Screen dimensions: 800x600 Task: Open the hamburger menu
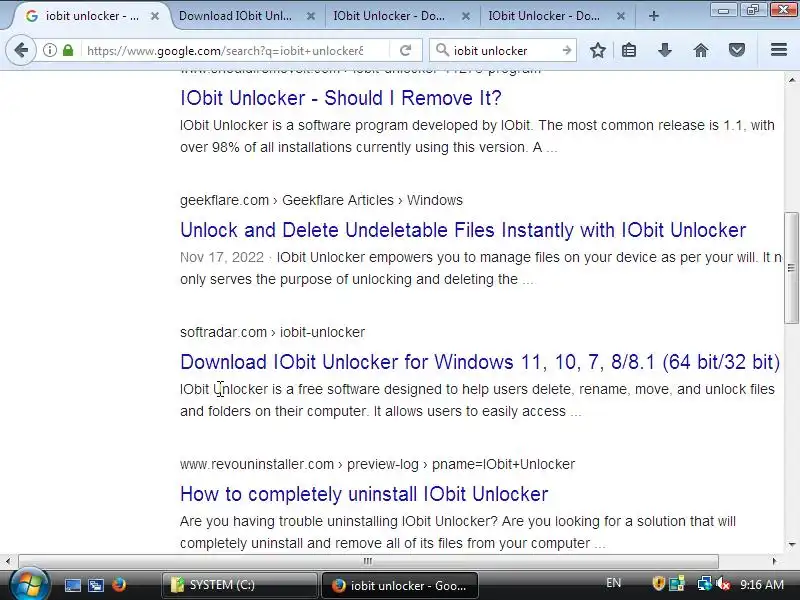coord(779,49)
